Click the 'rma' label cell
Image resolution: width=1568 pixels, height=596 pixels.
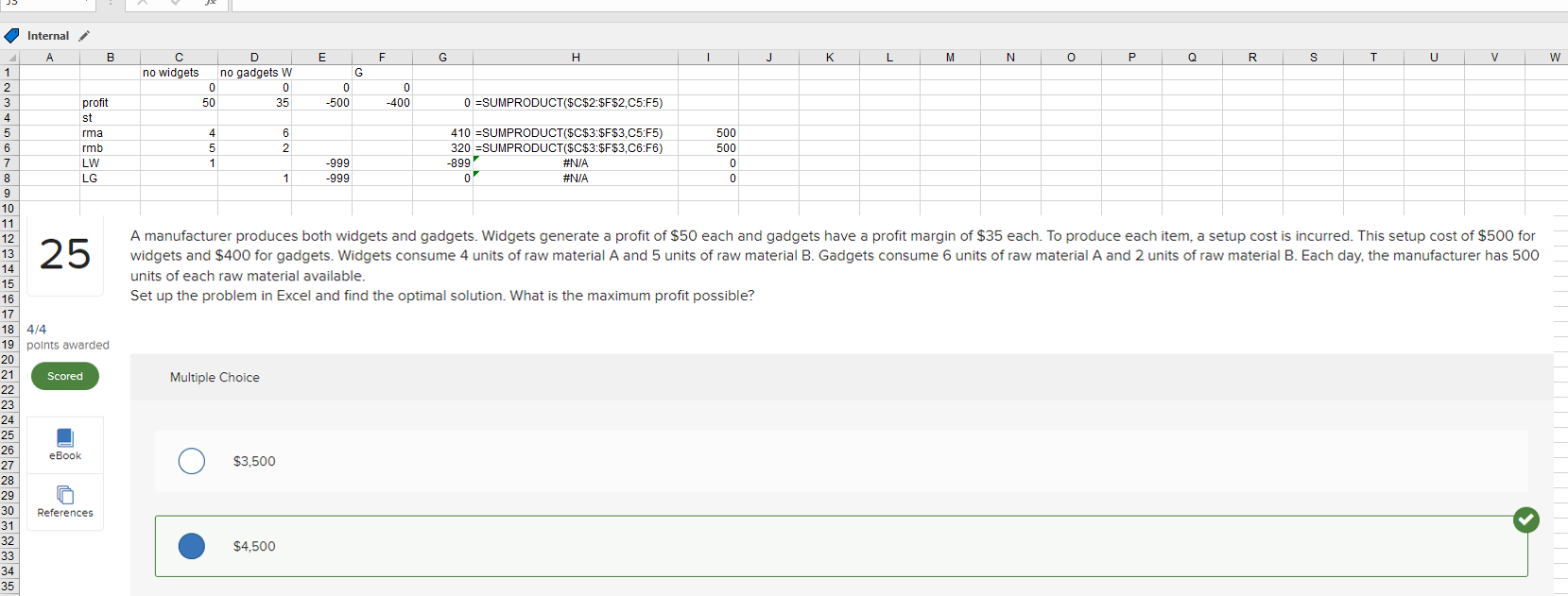coord(110,133)
